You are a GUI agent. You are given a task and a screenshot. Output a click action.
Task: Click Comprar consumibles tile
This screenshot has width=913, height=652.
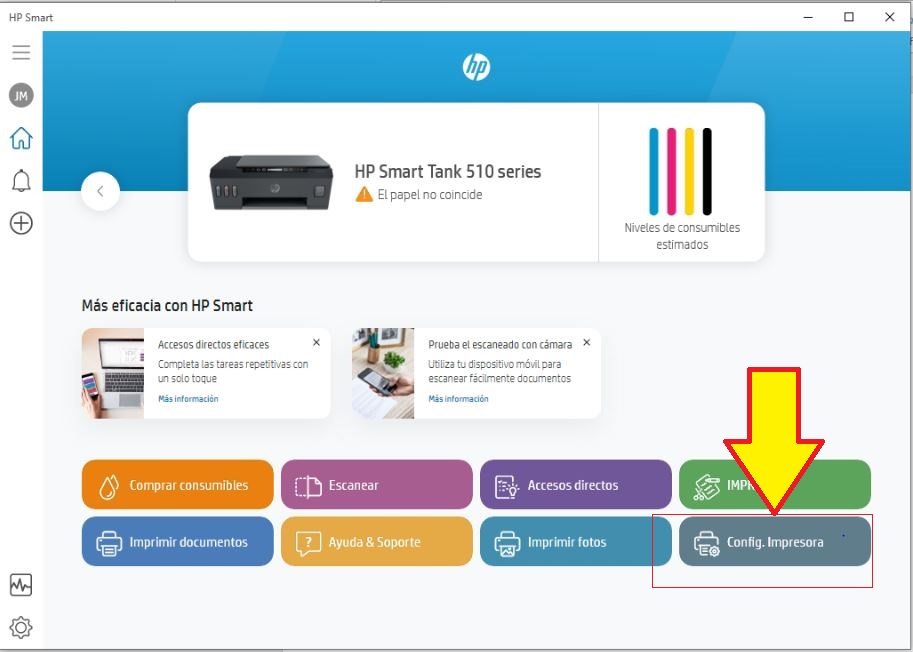click(177, 485)
